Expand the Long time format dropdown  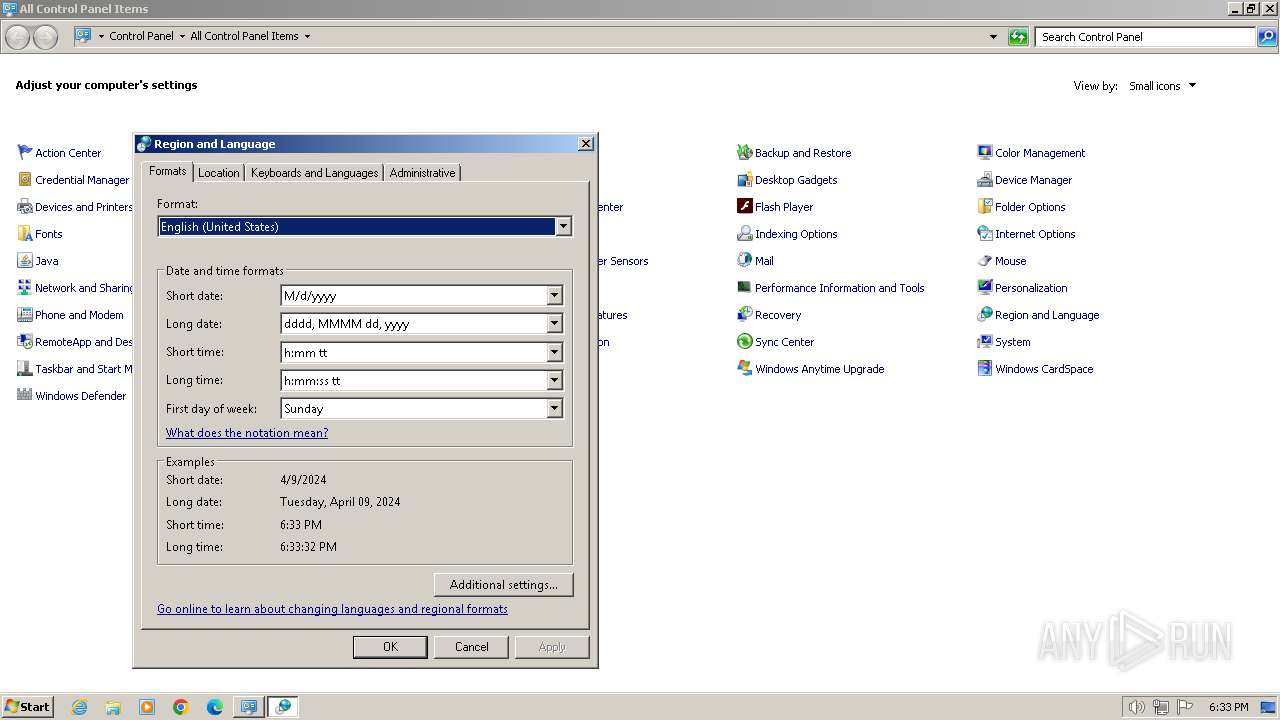(x=554, y=380)
